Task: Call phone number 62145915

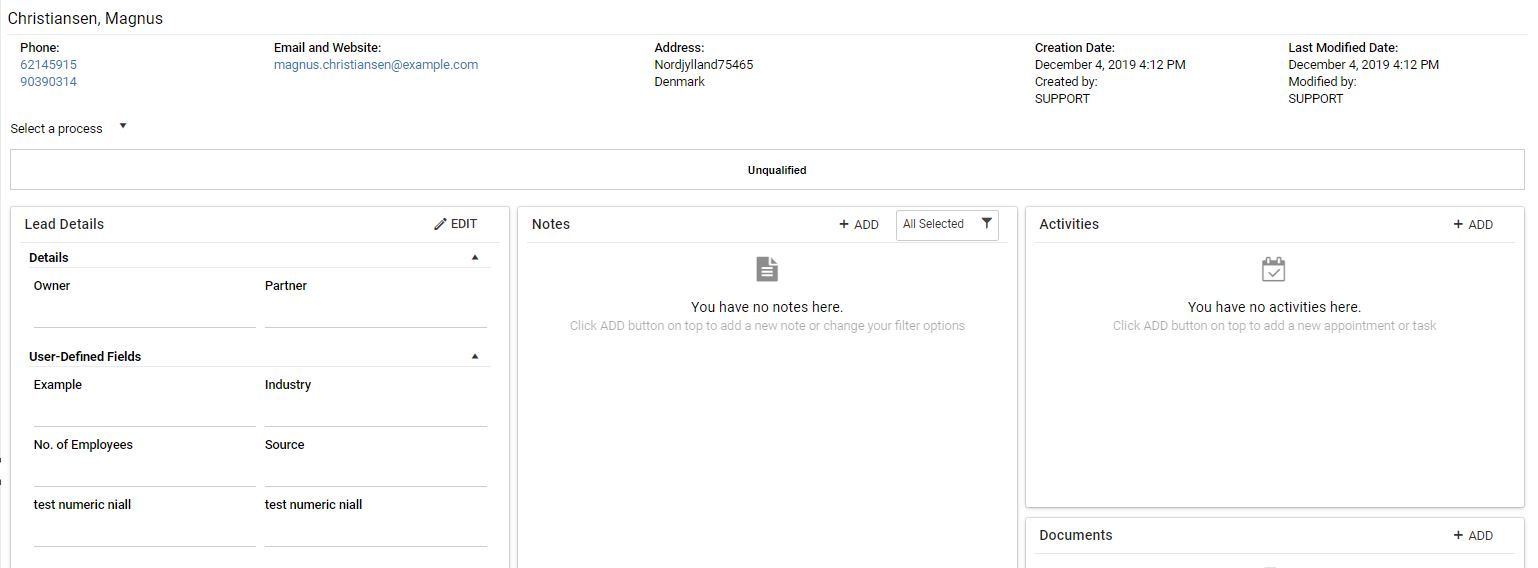Action: (x=48, y=65)
